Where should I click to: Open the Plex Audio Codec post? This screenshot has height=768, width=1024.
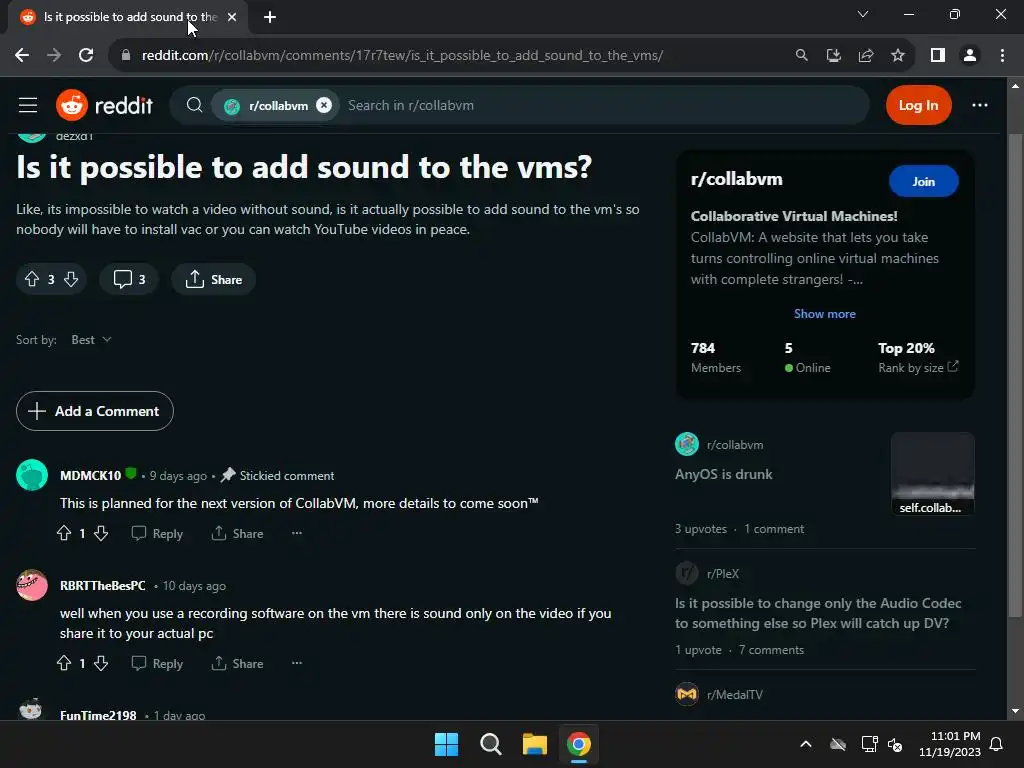(818, 613)
